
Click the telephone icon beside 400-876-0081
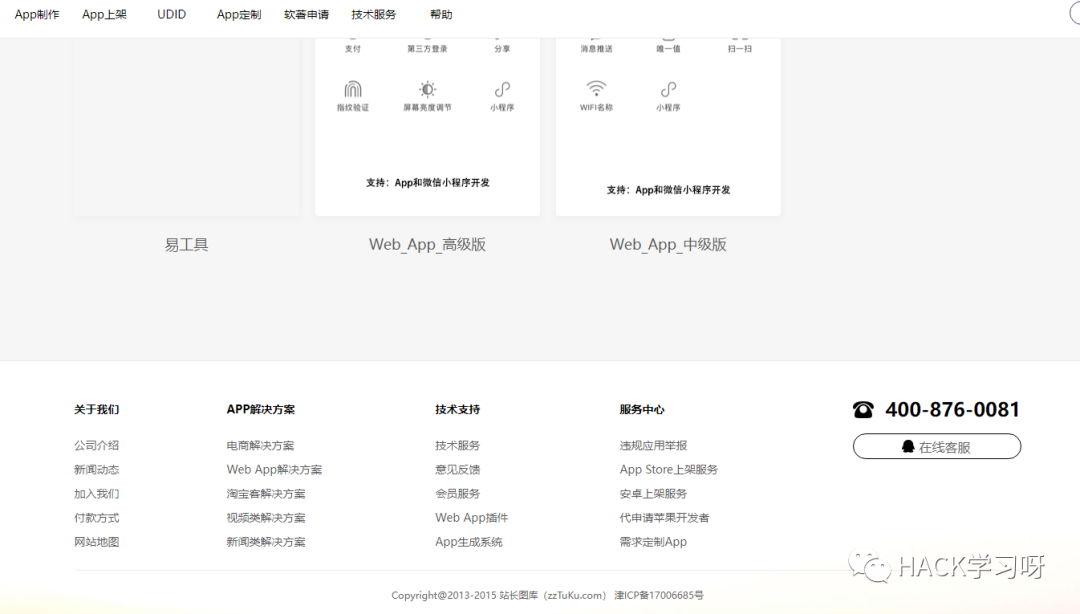[x=863, y=410]
